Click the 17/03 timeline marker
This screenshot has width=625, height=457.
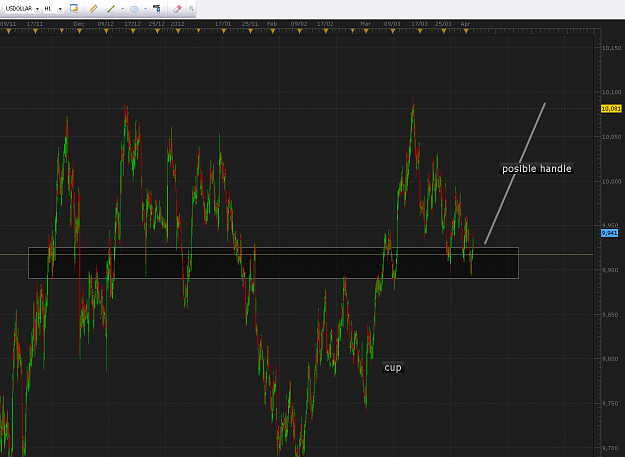coord(420,31)
